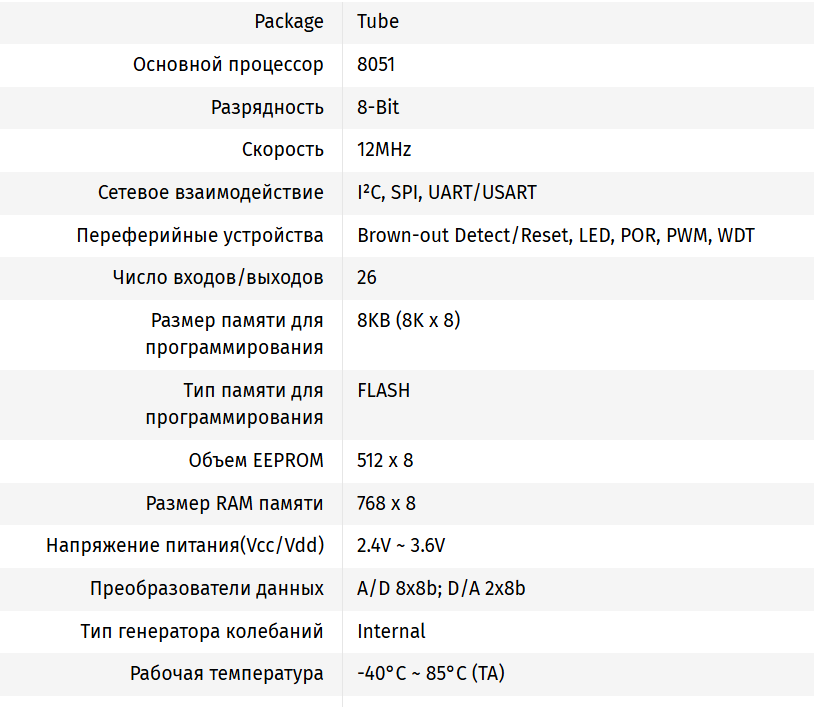Click the '8-Bit' value cell

coord(378,107)
